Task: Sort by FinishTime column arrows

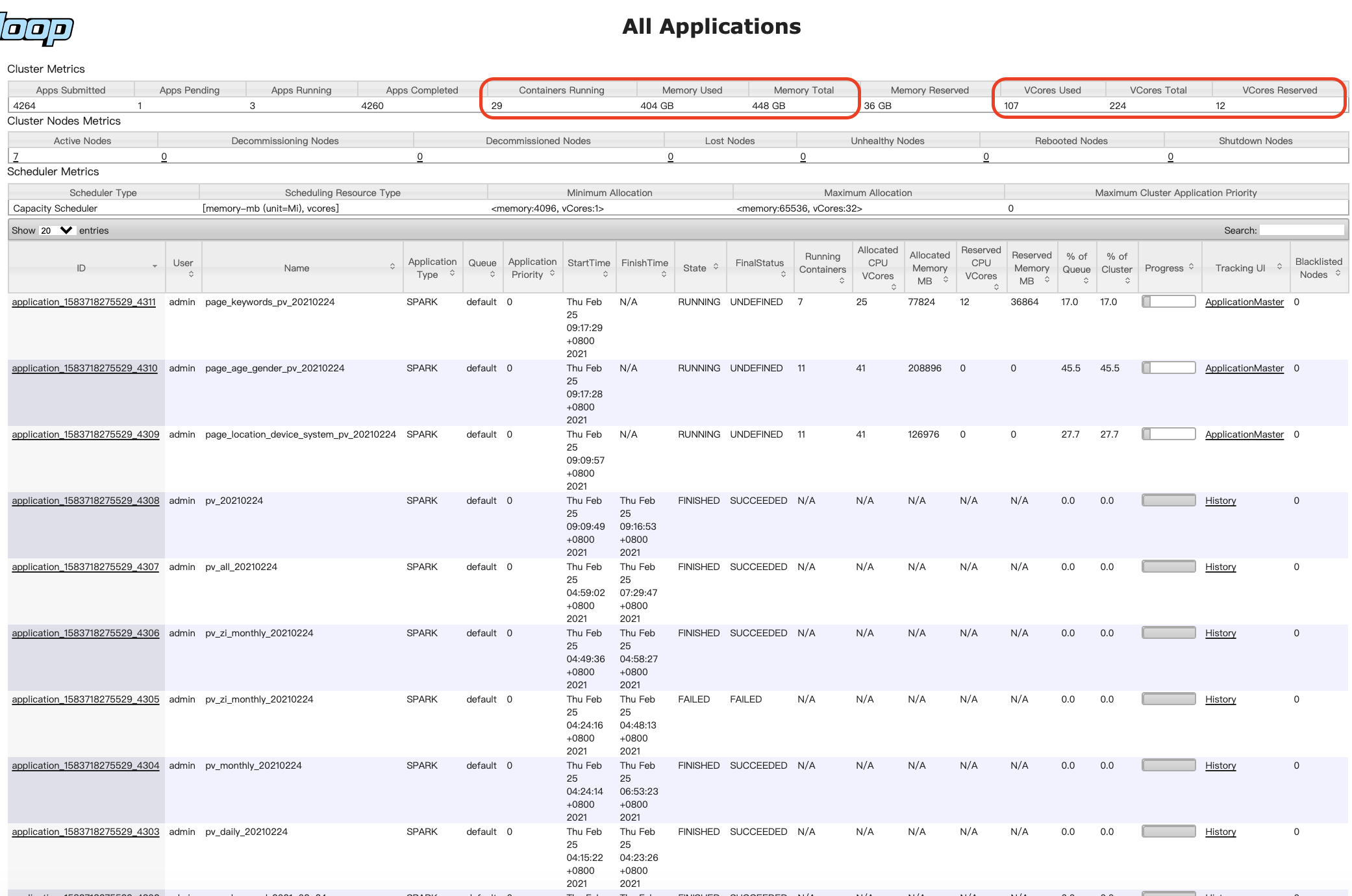Action: 664,275
